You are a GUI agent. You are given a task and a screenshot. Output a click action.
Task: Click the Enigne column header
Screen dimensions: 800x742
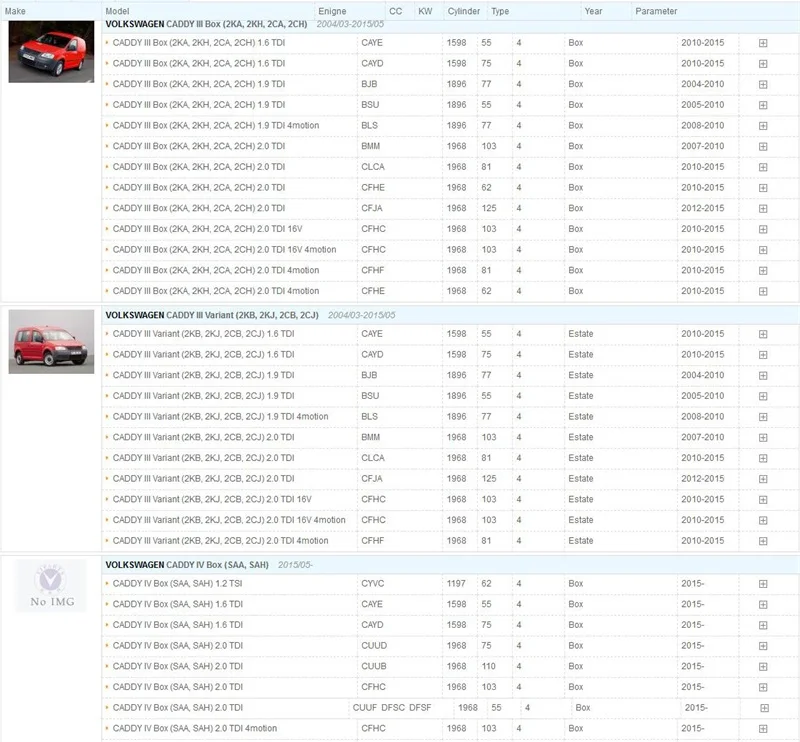(x=332, y=11)
